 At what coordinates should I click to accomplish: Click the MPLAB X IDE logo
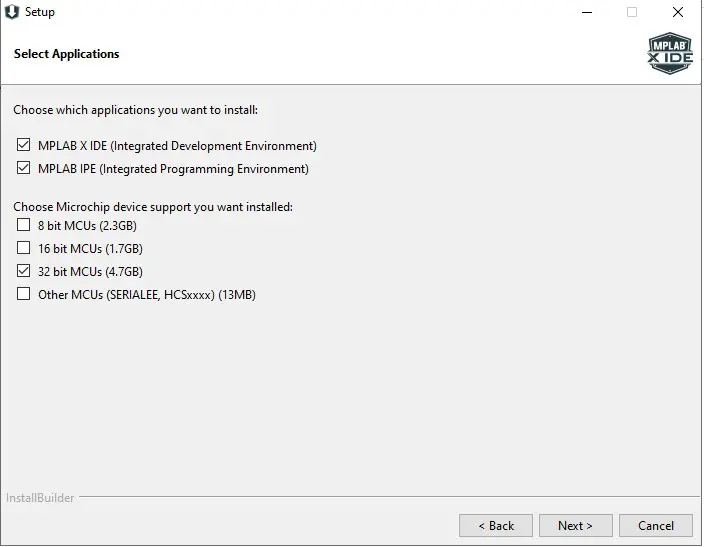(670, 53)
